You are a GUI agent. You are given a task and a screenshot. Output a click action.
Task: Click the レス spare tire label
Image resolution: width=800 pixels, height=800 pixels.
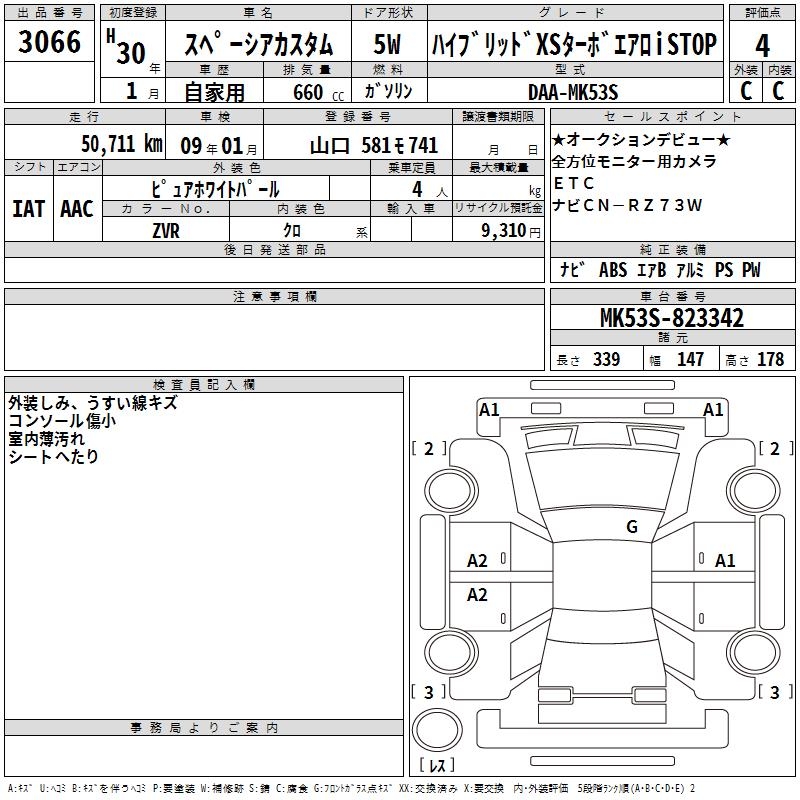pos(437,765)
